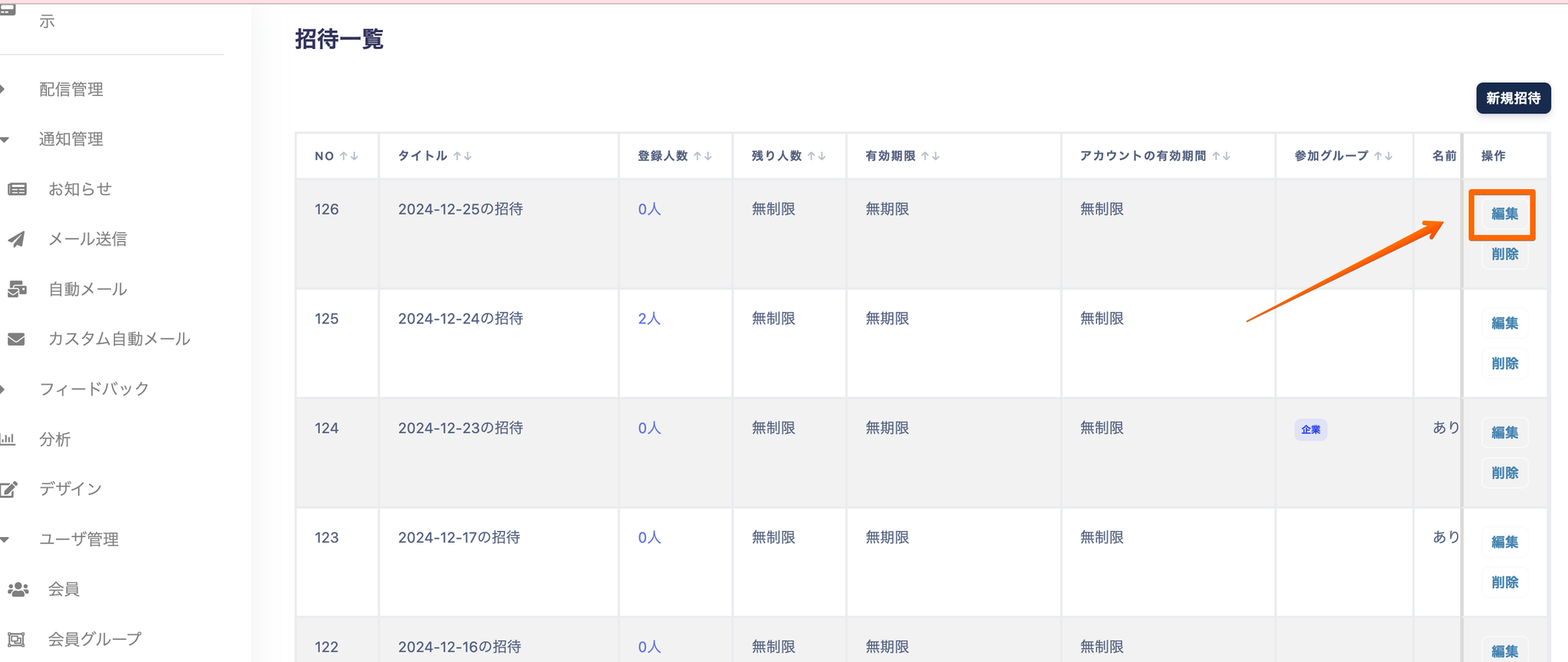This screenshot has height=662, width=1568.
Task: Sort by 登録人数 column arrows
Action: (703, 156)
